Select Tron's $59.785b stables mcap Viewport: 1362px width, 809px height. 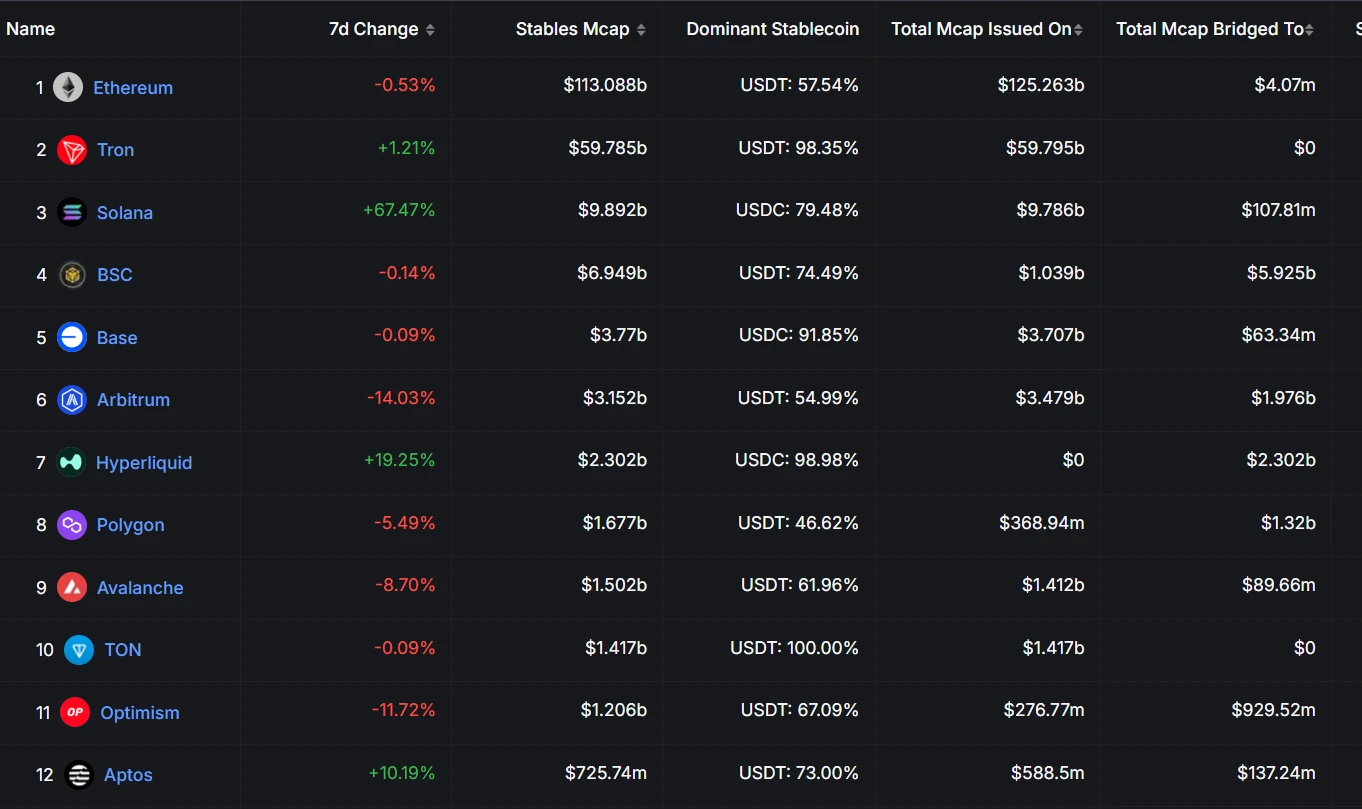(608, 148)
